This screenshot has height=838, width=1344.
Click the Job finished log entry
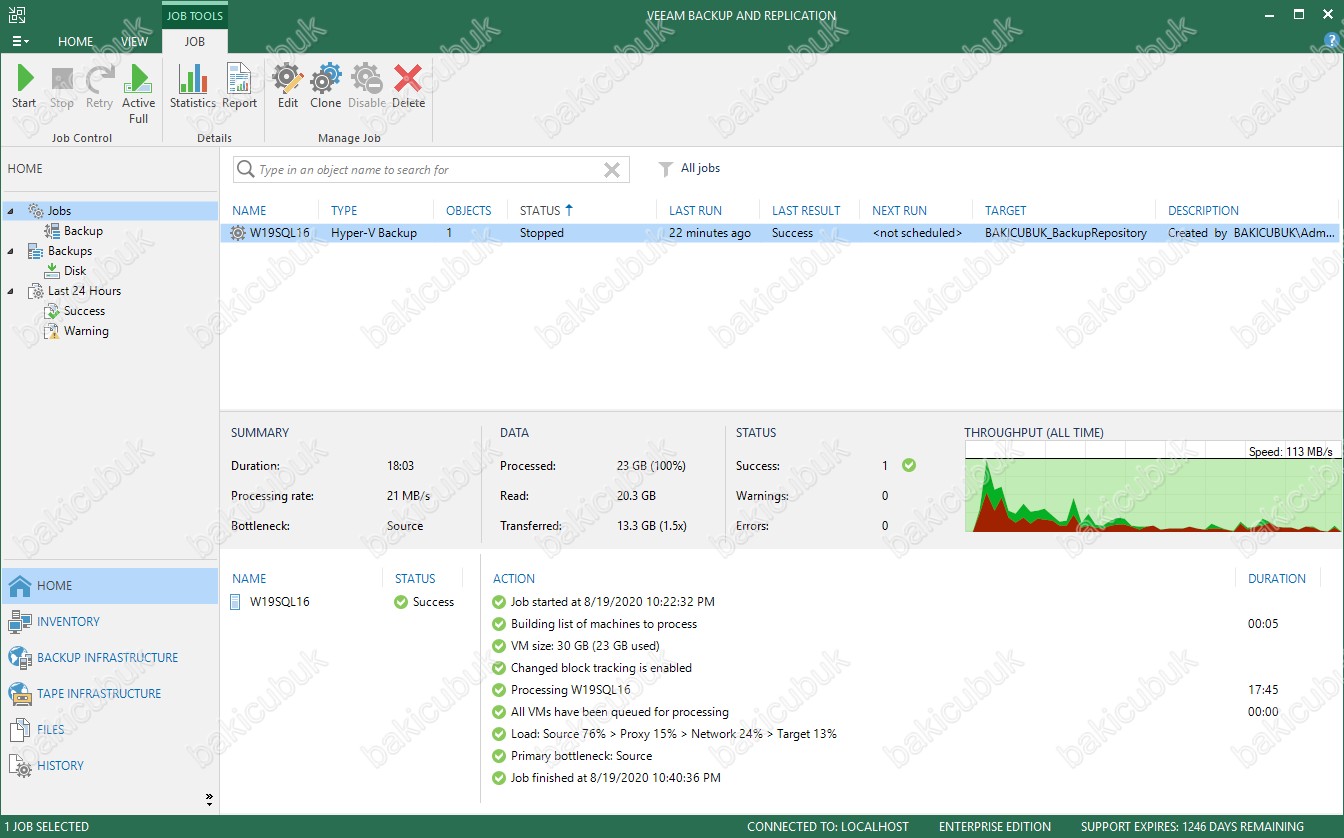(606, 778)
